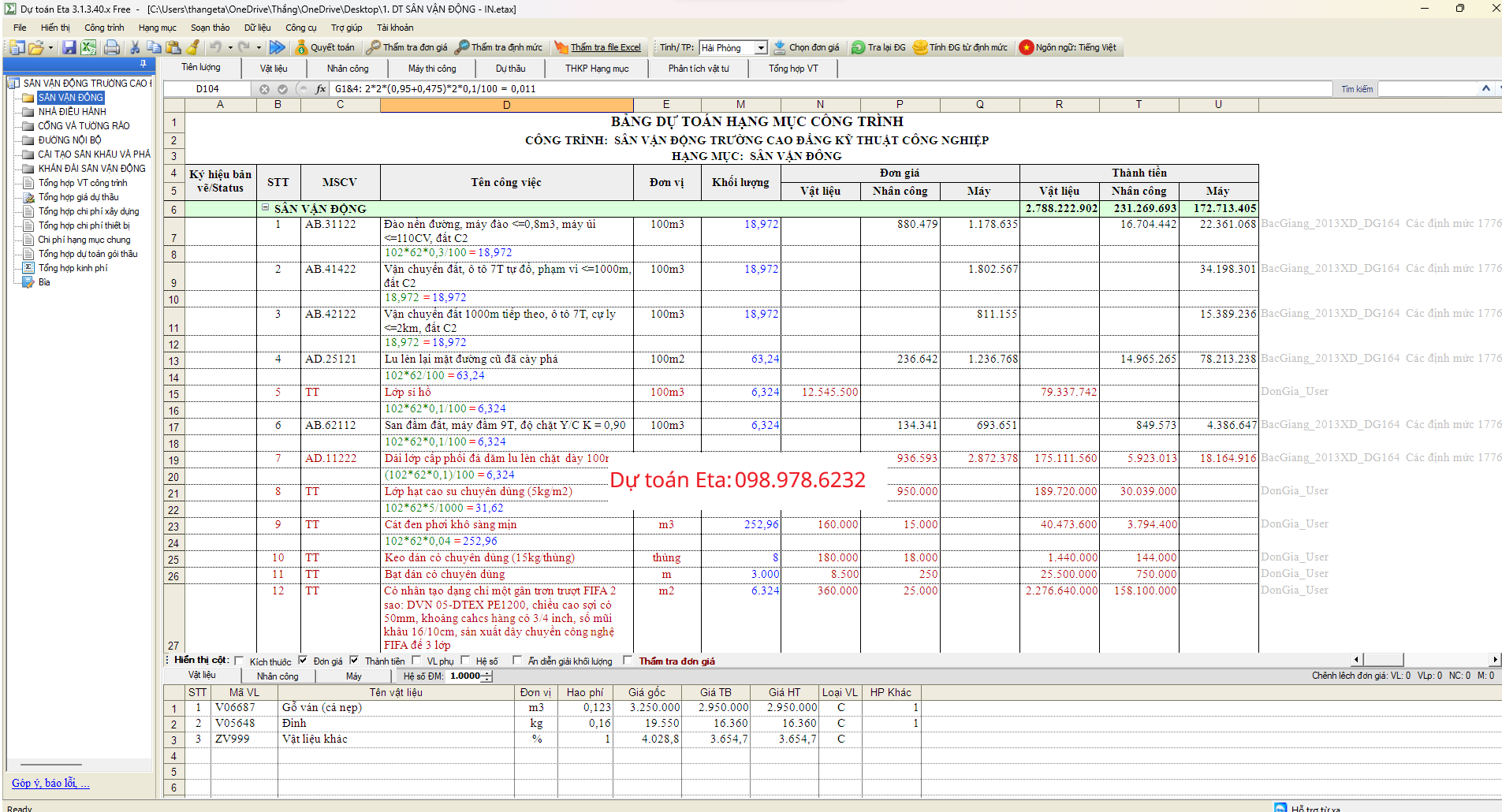The height and width of the screenshot is (812, 1502).
Task: Open the Tỉnh/TP Hải Phòng dropdown
Action: click(761, 48)
